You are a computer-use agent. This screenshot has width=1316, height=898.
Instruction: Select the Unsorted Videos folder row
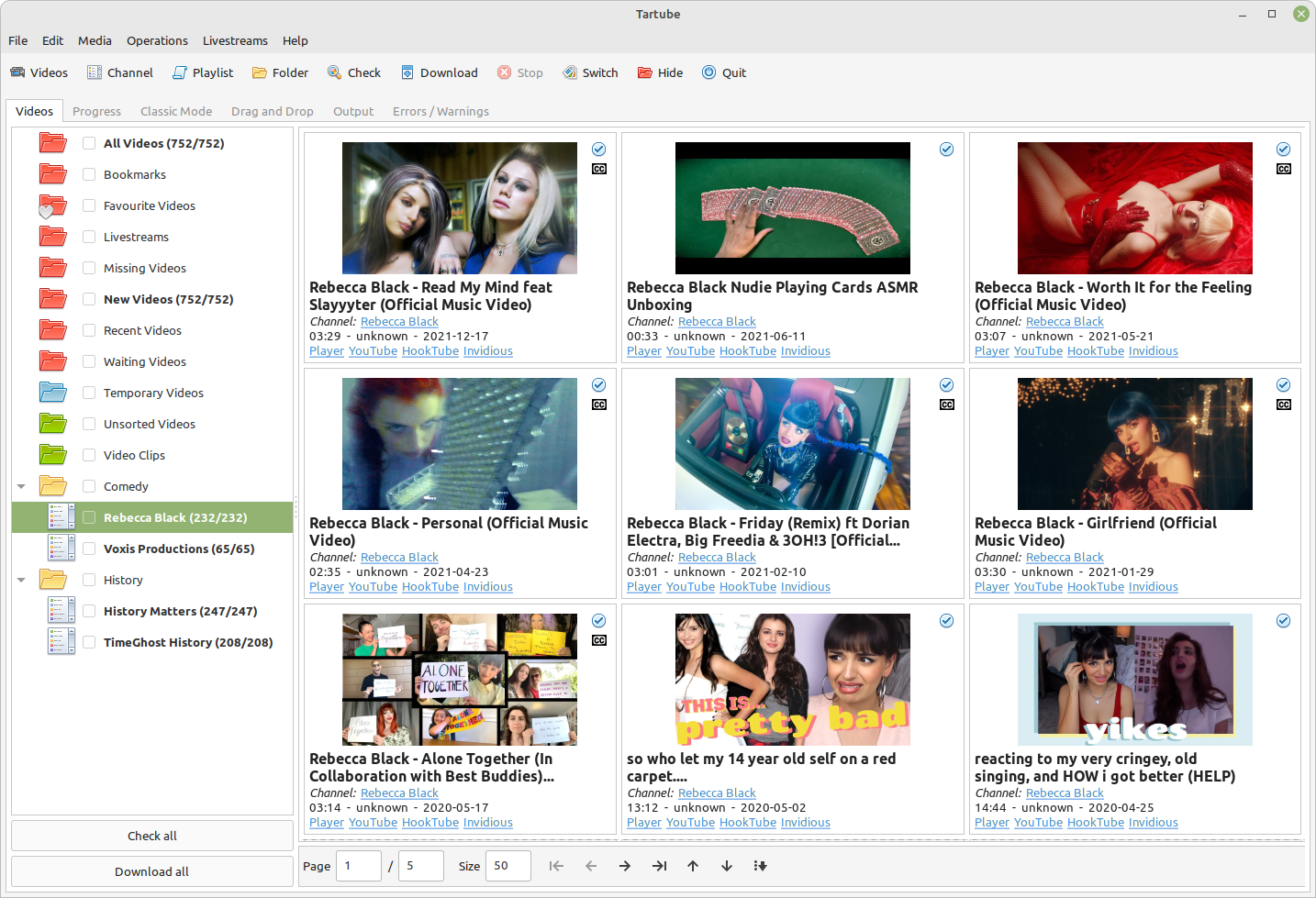(x=152, y=424)
